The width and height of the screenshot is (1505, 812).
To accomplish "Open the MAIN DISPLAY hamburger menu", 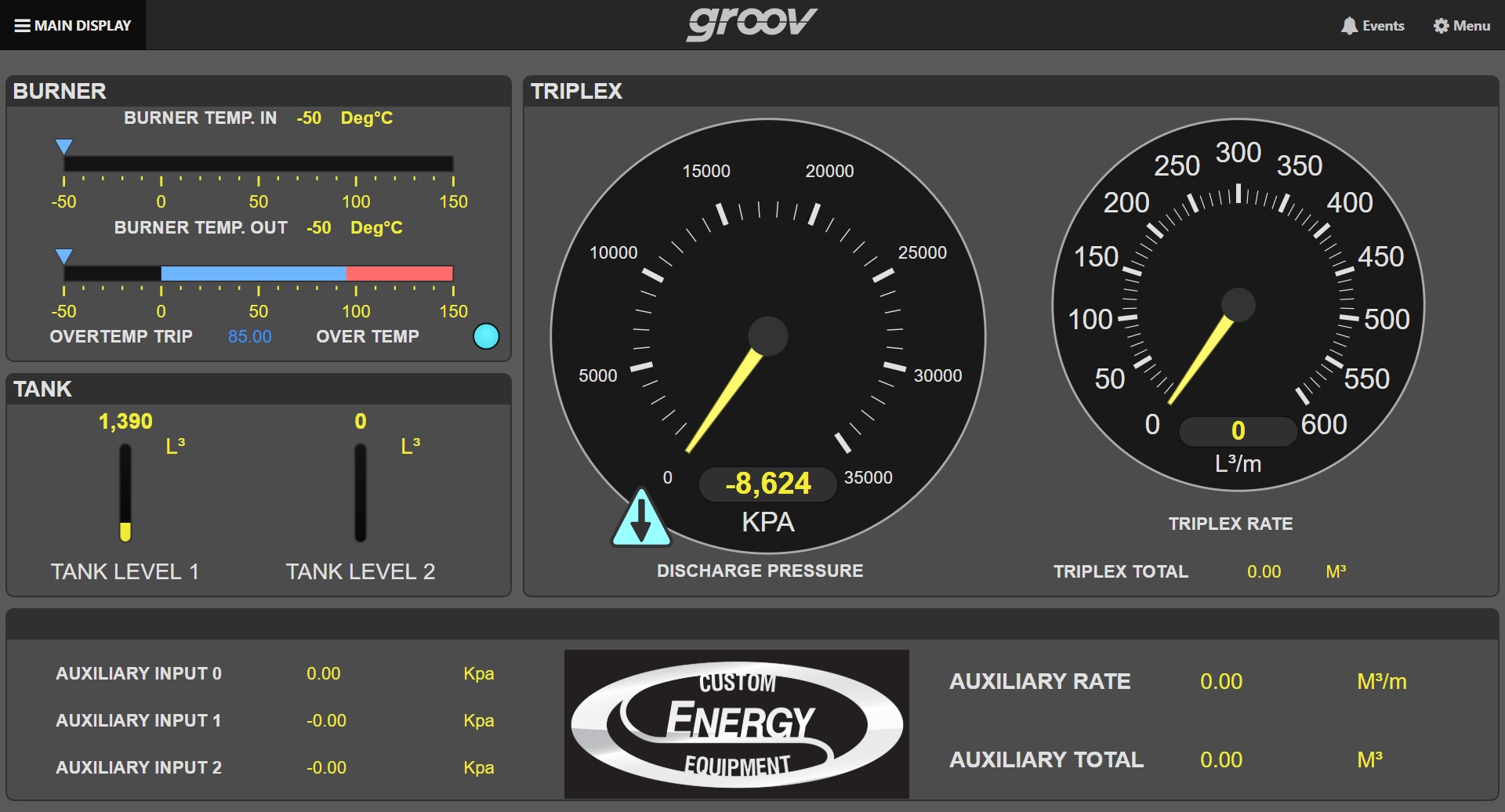I will tap(72, 25).
